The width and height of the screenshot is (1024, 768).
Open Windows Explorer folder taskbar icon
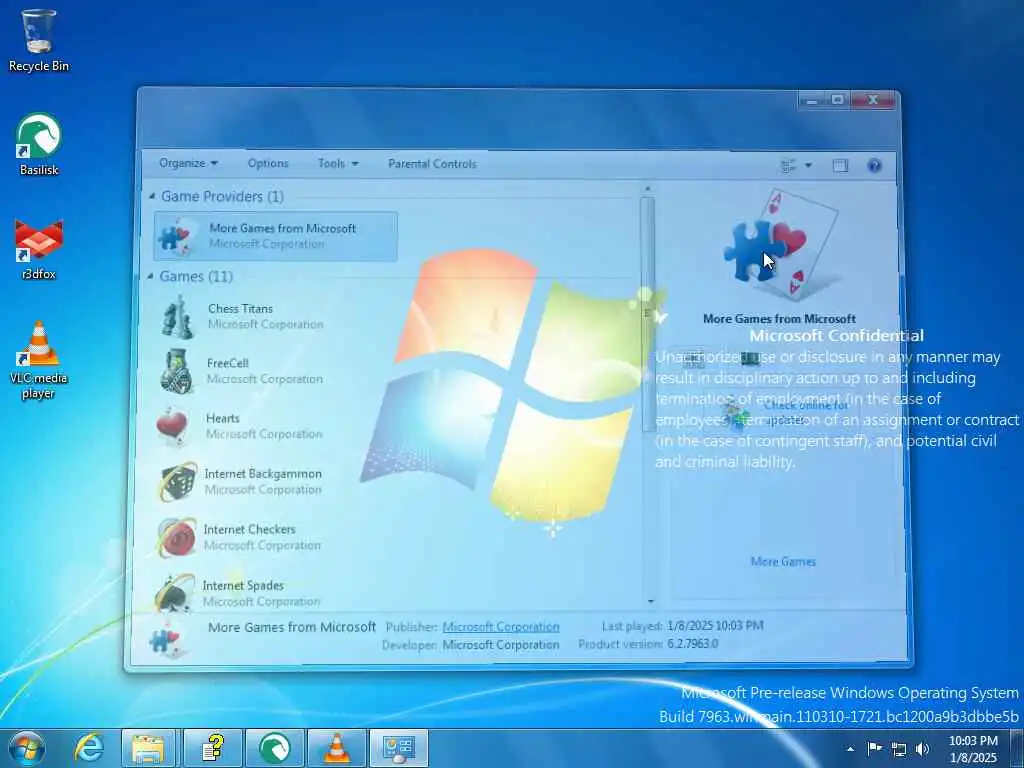[148, 748]
